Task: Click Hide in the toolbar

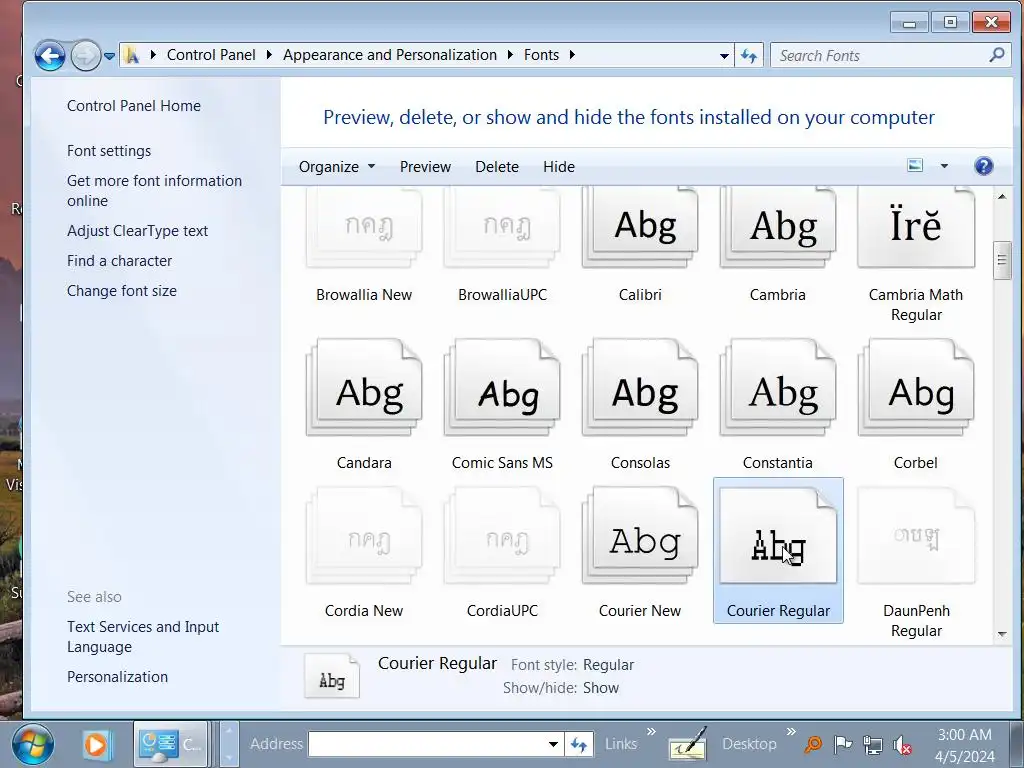Action: [x=559, y=167]
